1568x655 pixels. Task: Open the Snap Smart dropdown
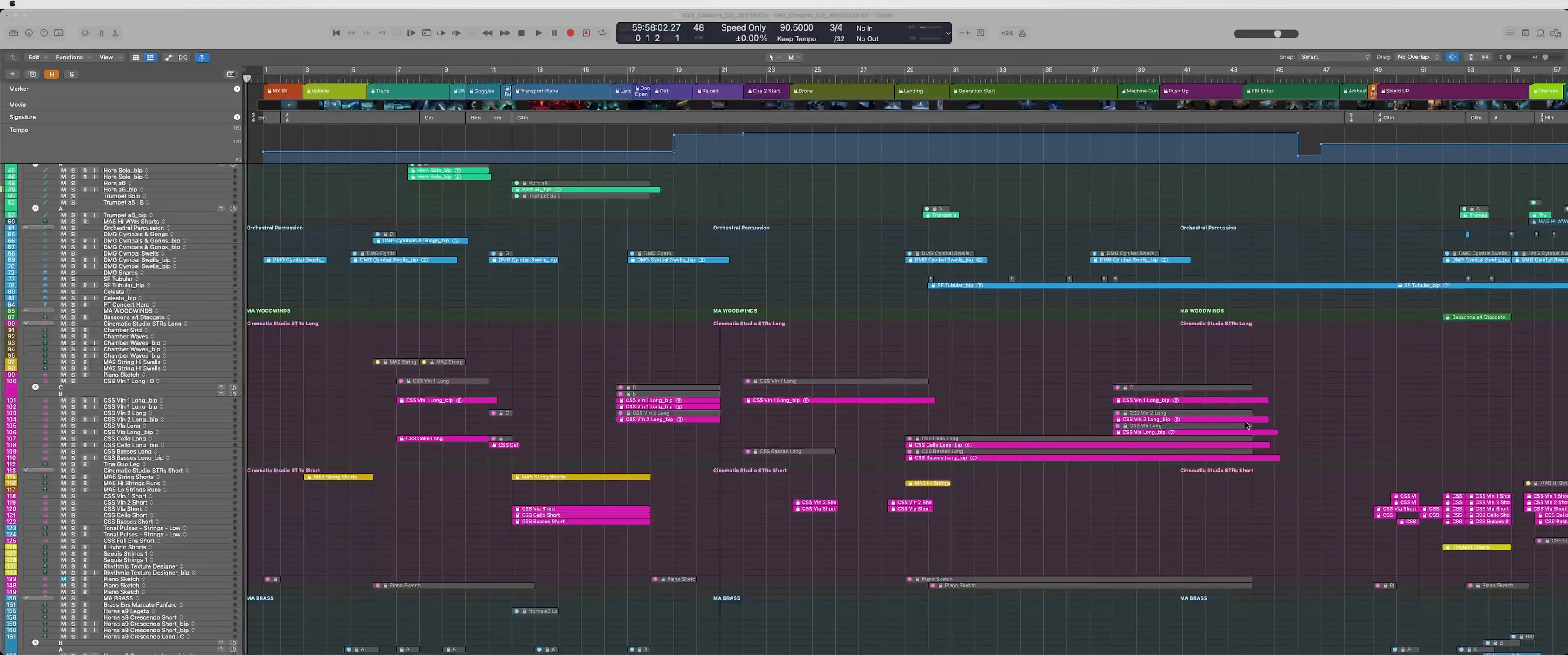point(1334,57)
